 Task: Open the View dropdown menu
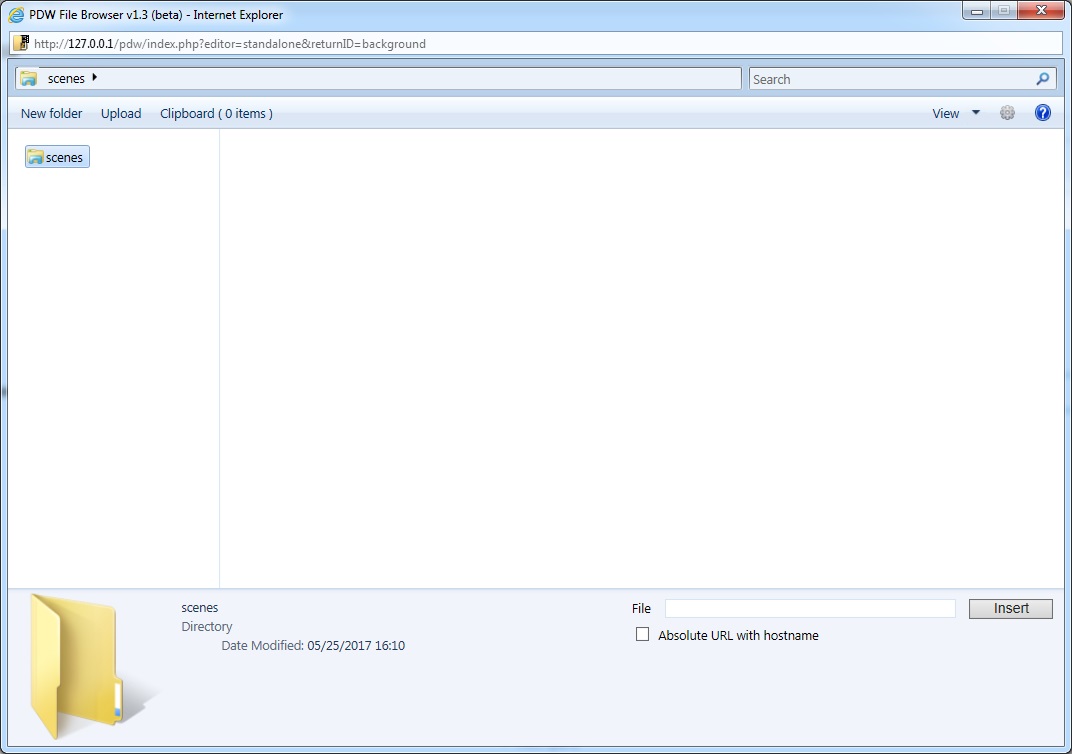pyautogui.click(x=956, y=113)
